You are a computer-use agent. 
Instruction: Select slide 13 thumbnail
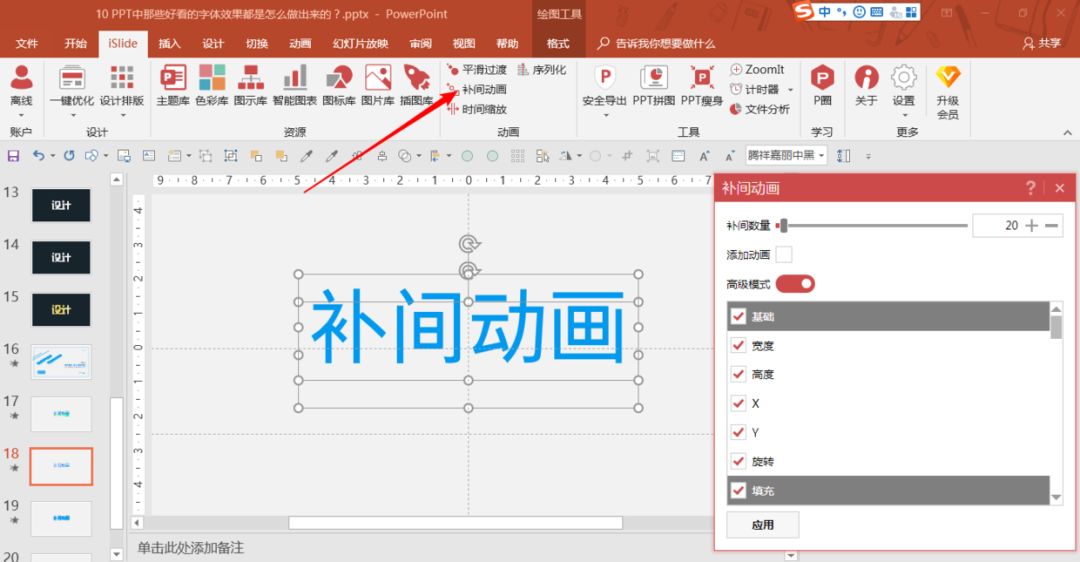pyautogui.click(x=61, y=205)
